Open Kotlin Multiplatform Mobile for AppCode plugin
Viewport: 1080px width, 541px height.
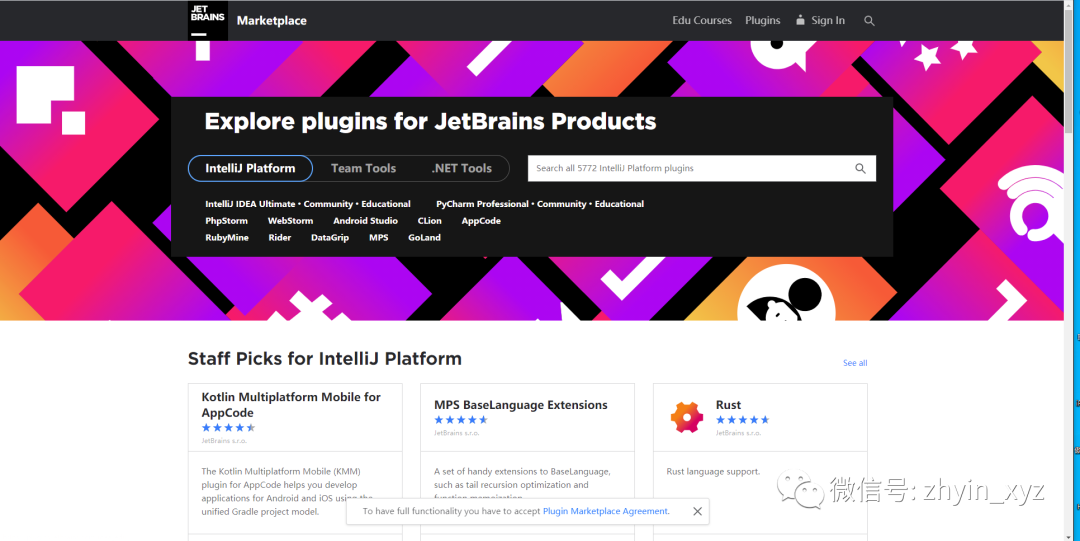pos(291,405)
